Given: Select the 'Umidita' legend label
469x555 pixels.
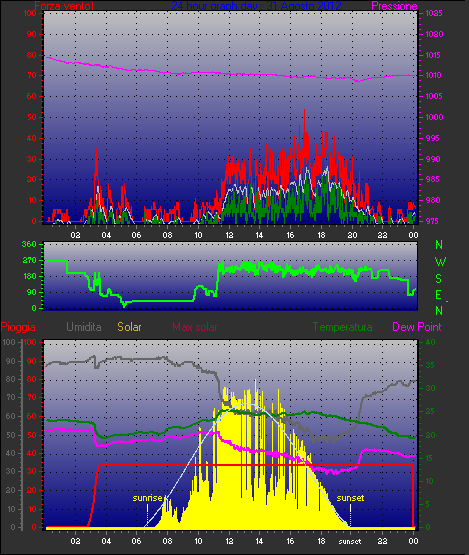Looking at the screenshot, I should pos(84,327).
